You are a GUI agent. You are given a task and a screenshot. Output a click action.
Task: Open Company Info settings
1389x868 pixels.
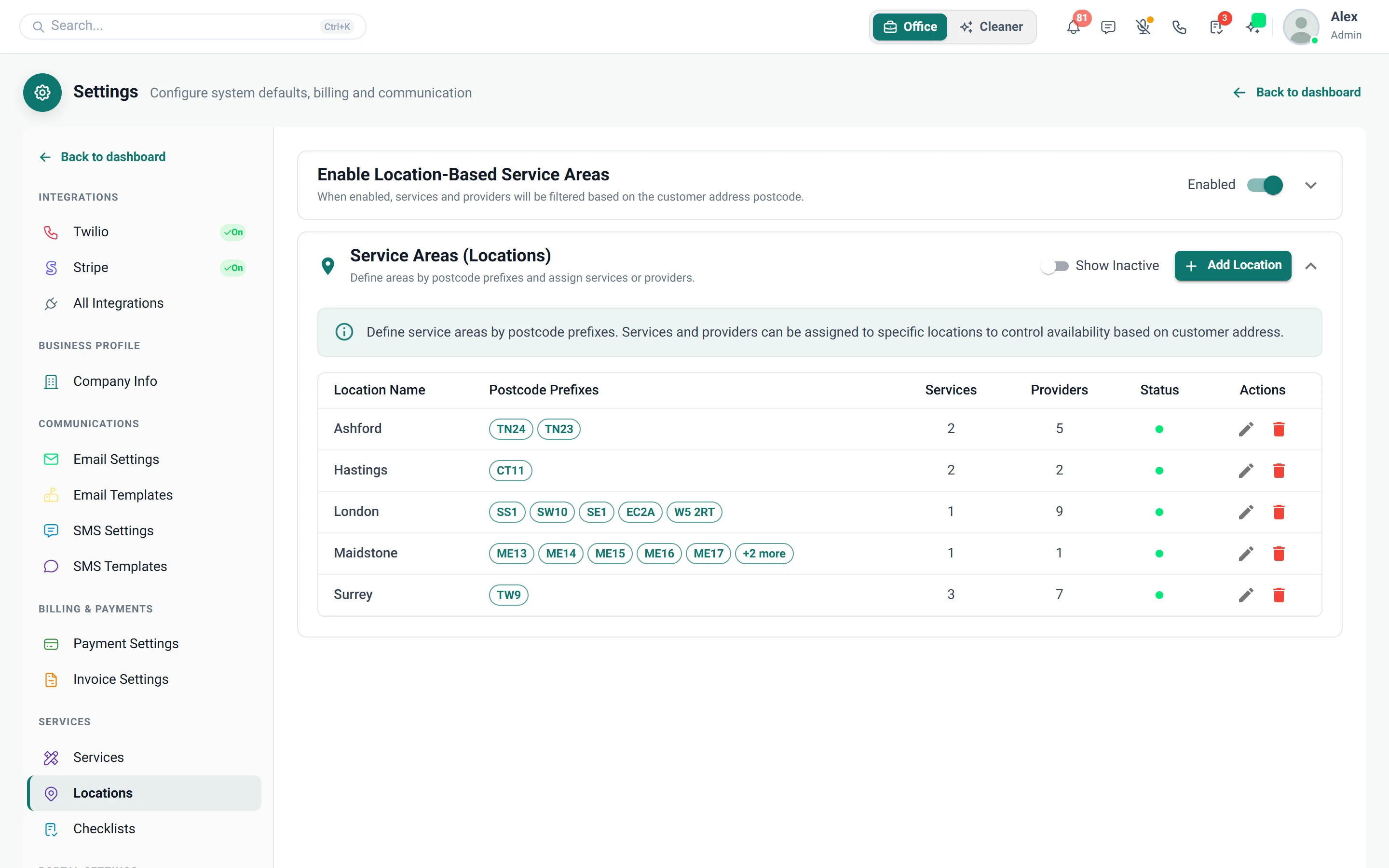point(144,381)
